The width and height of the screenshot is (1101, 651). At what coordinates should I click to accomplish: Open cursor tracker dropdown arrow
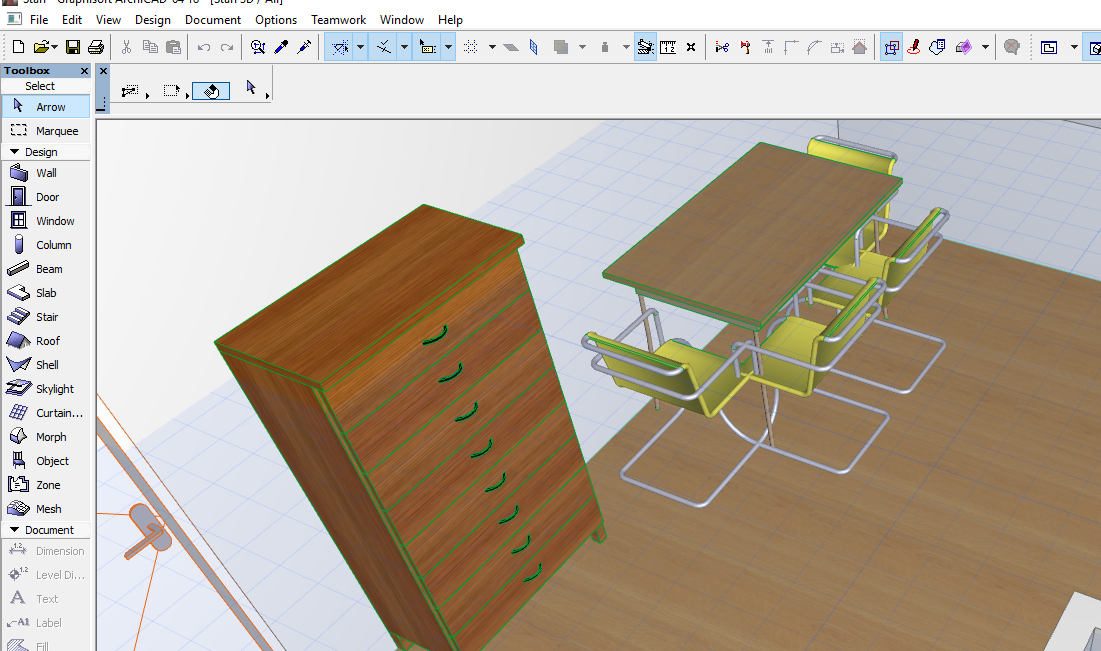[448, 47]
